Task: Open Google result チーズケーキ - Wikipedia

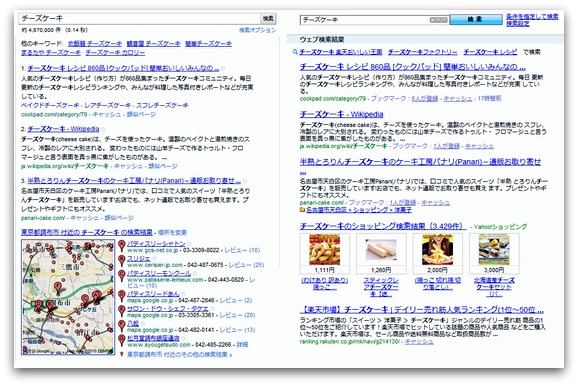Action: [x=63, y=129]
